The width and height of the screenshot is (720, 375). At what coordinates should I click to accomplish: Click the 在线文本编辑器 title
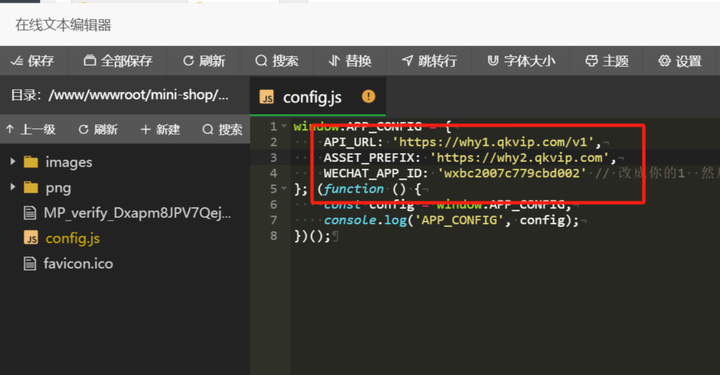[63, 25]
